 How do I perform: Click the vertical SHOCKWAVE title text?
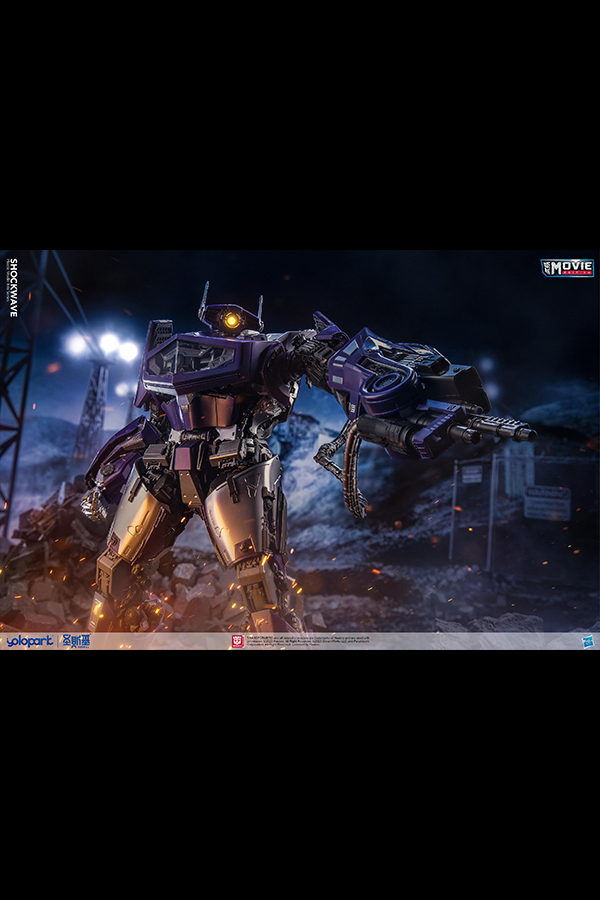(13, 287)
